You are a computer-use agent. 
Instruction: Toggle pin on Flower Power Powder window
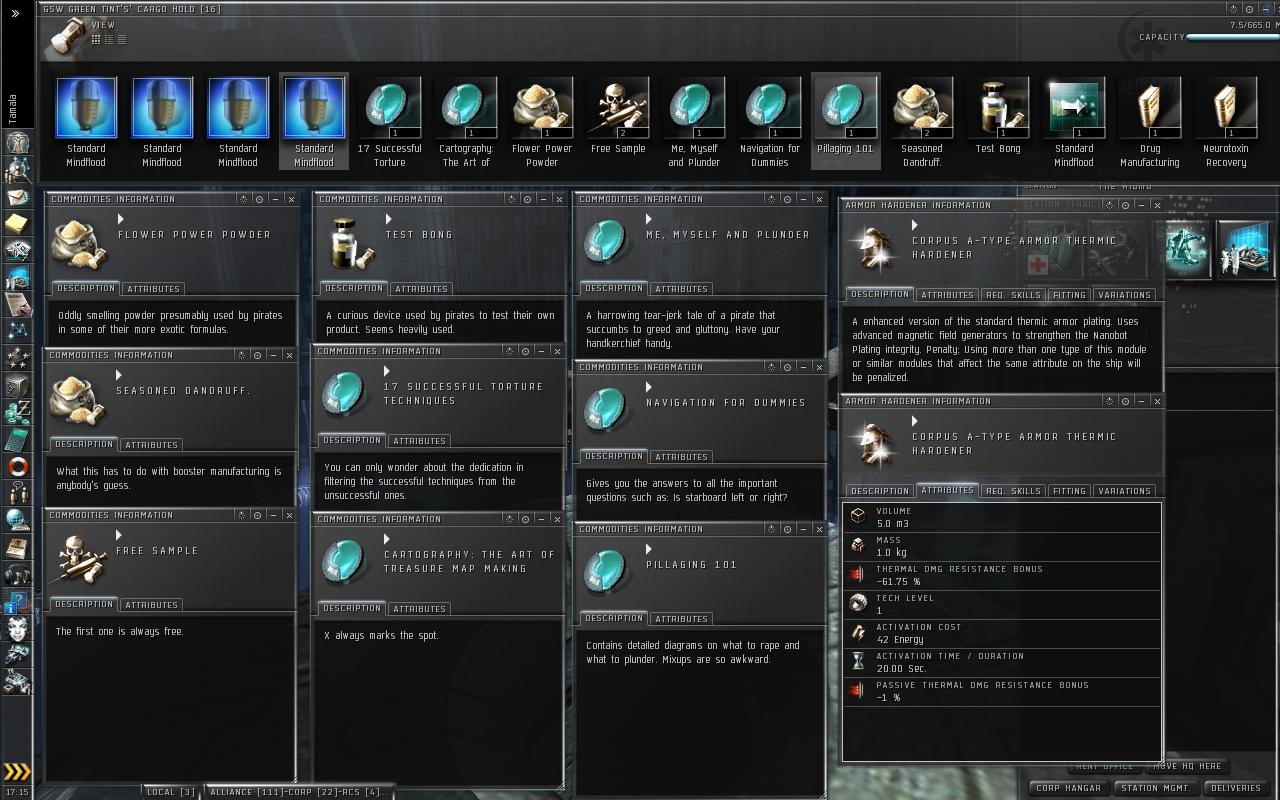259,199
